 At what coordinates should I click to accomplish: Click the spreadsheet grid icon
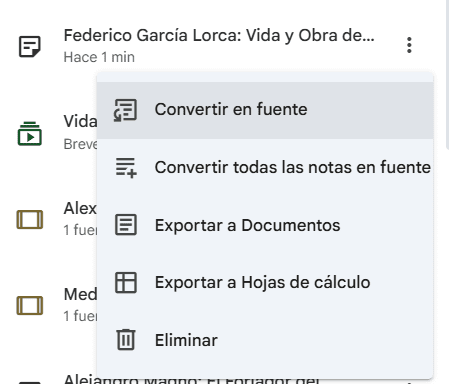click(x=126, y=283)
